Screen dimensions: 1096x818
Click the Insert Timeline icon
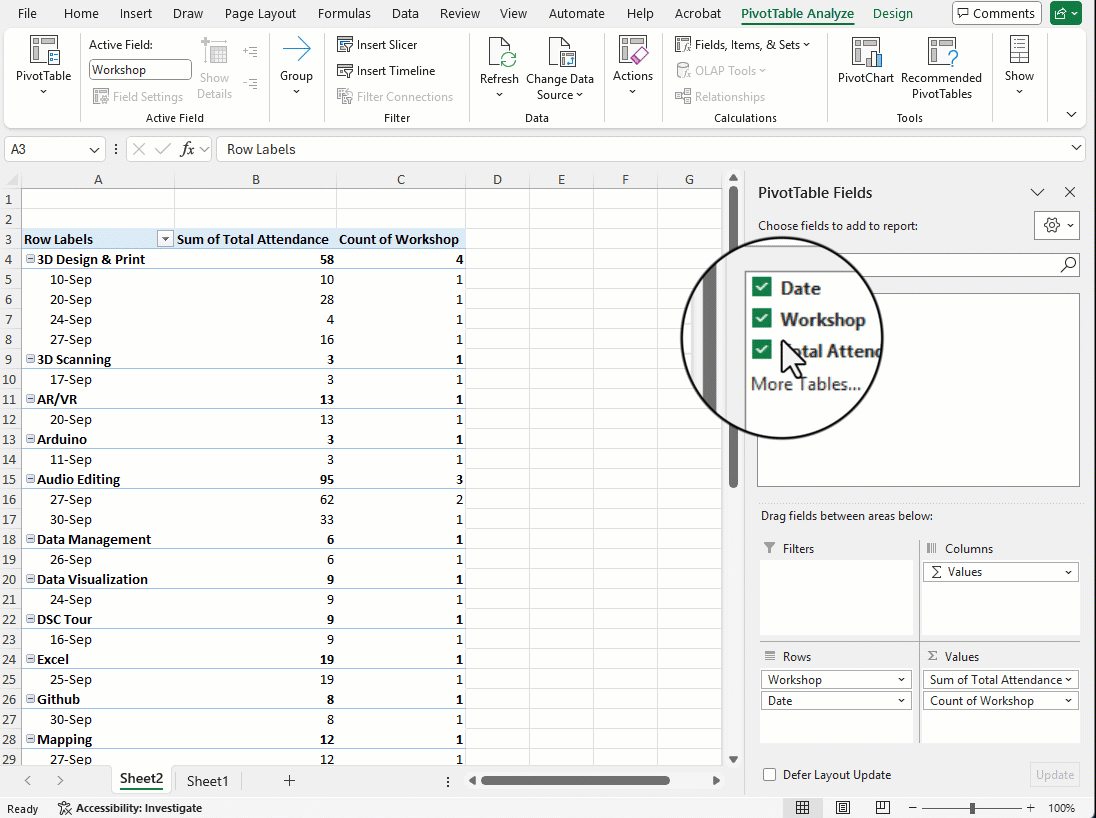(345, 71)
